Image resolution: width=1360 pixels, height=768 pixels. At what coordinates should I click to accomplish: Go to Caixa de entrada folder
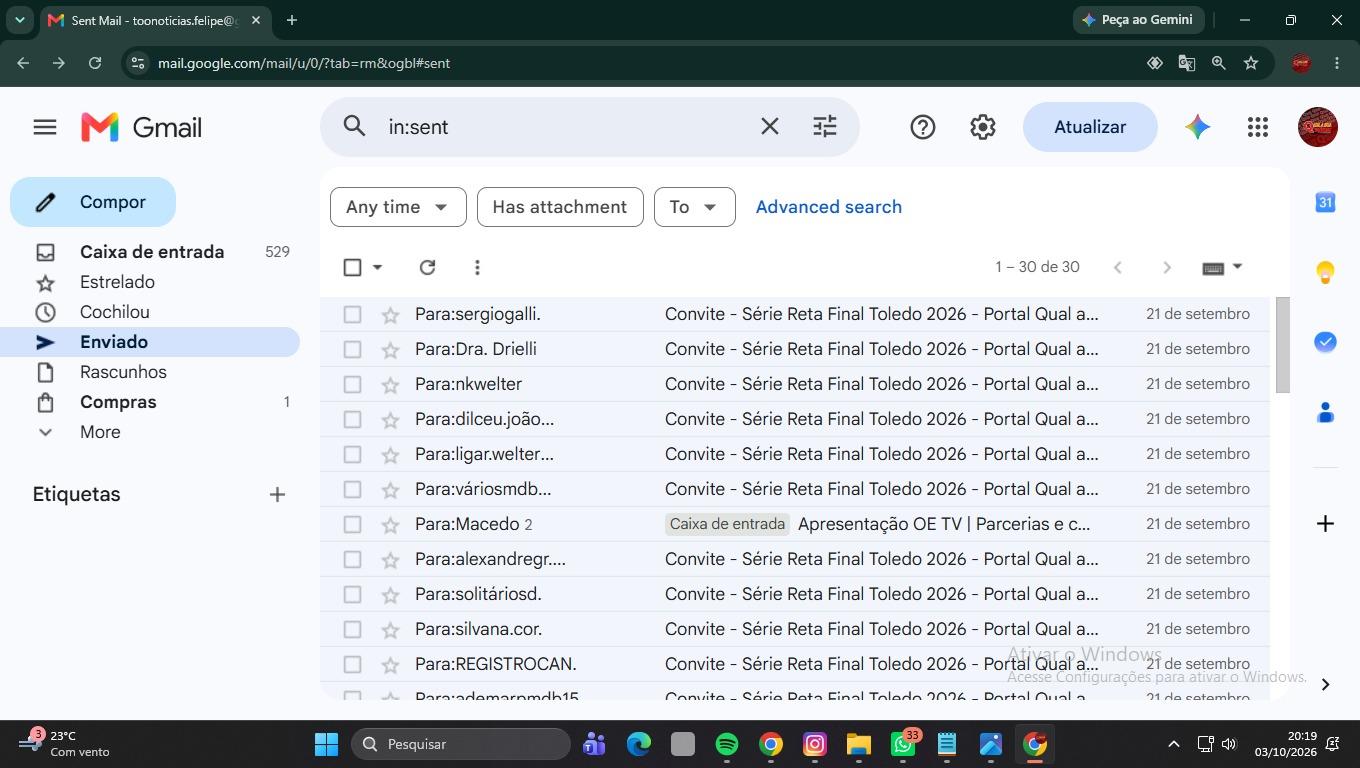click(x=150, y=252)
